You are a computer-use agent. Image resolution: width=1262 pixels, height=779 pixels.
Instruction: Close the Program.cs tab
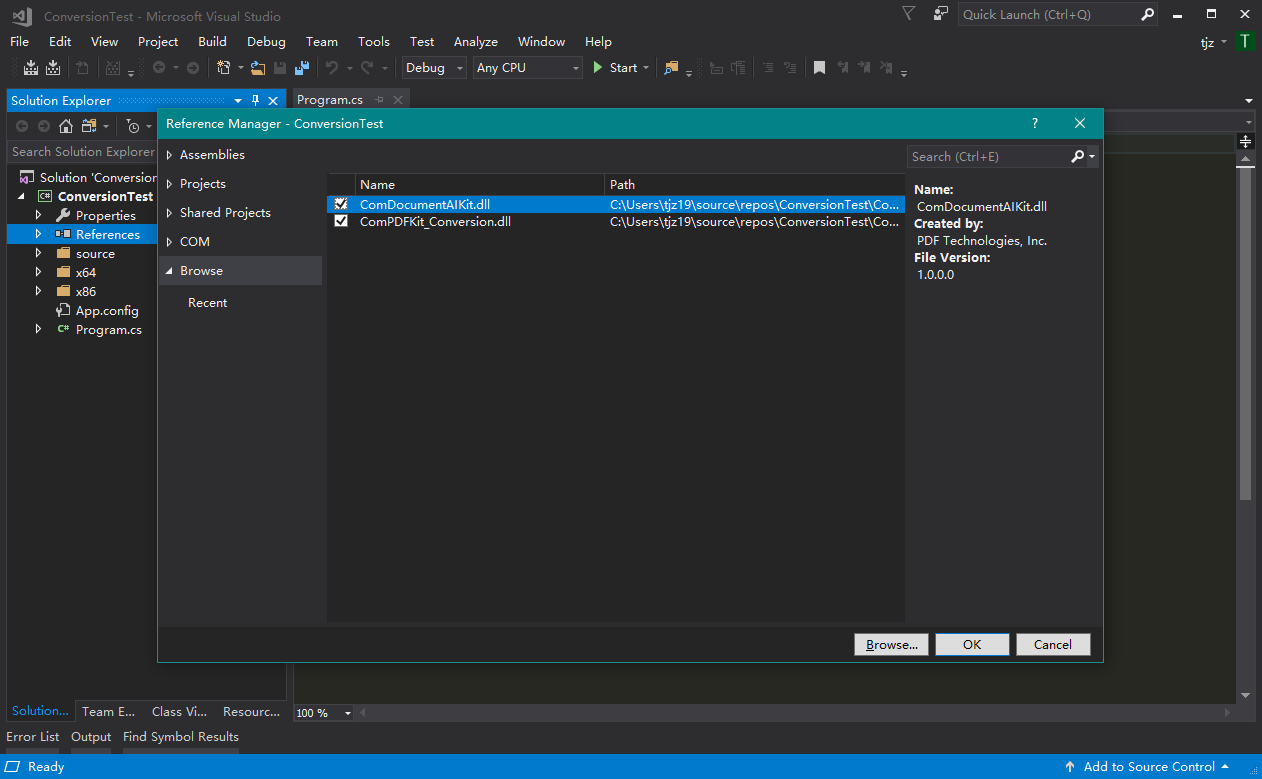398,100
